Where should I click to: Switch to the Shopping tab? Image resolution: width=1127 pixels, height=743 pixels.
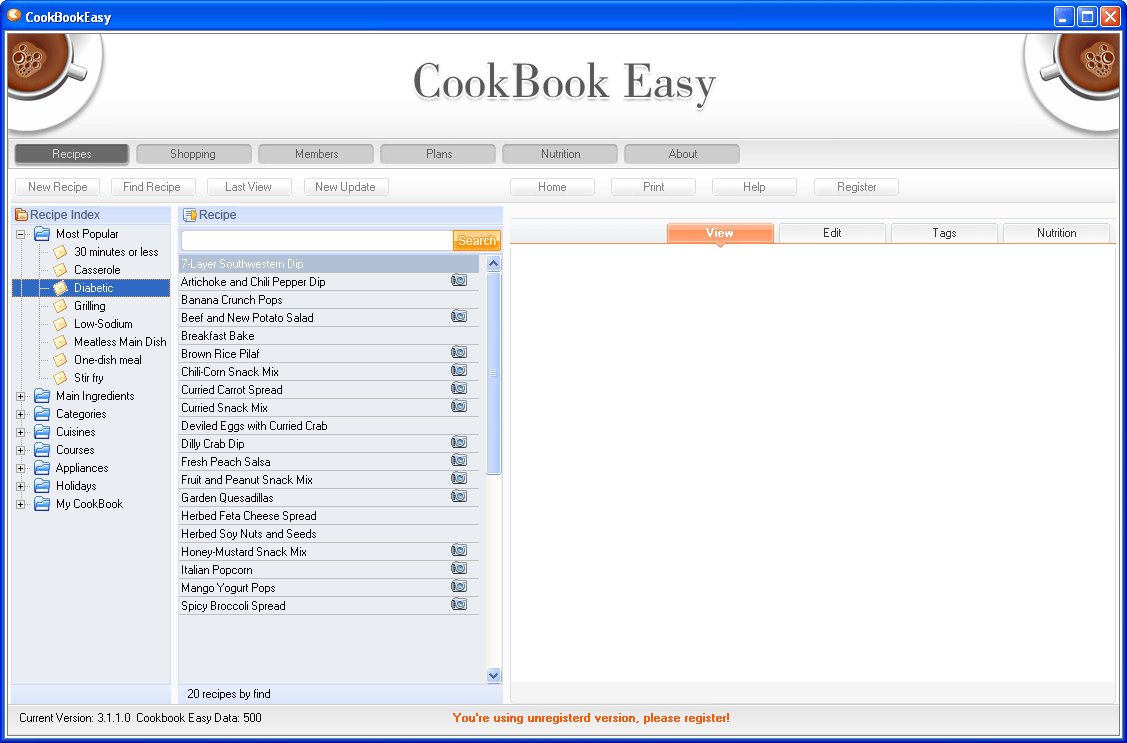pos(193,153)
